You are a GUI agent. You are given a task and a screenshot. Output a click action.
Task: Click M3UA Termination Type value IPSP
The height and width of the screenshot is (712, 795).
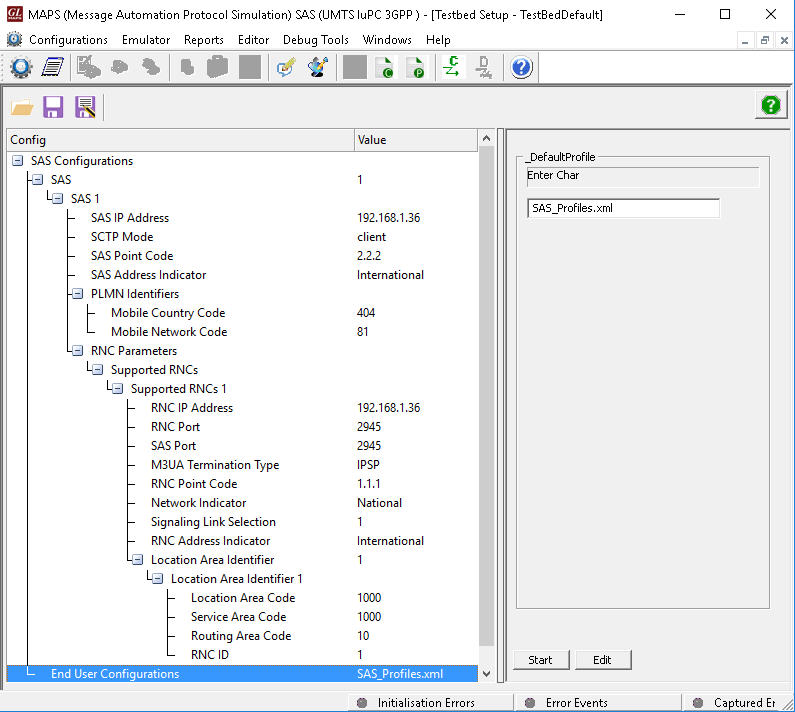[368, 465]
